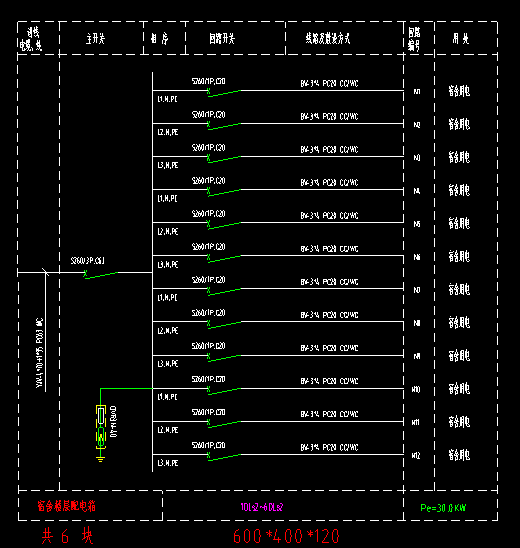Screen dimensions: 520x548
Task: Click the 线路及敷设方式 column header
Action: tap(328, 38)
